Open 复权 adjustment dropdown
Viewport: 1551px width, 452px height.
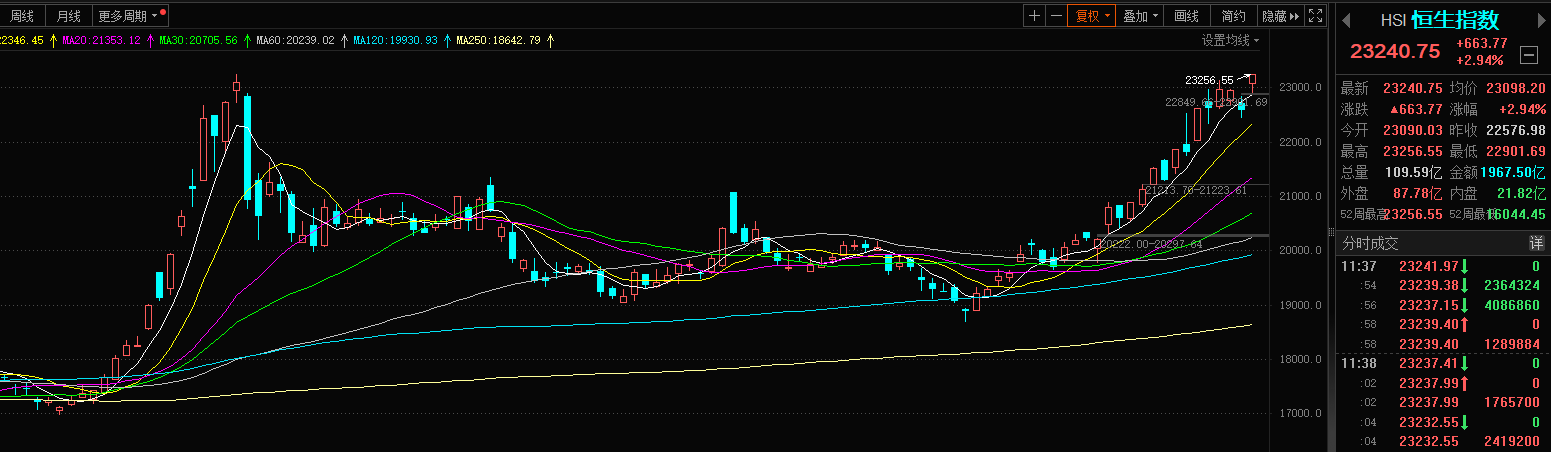tap(1091, 15)
